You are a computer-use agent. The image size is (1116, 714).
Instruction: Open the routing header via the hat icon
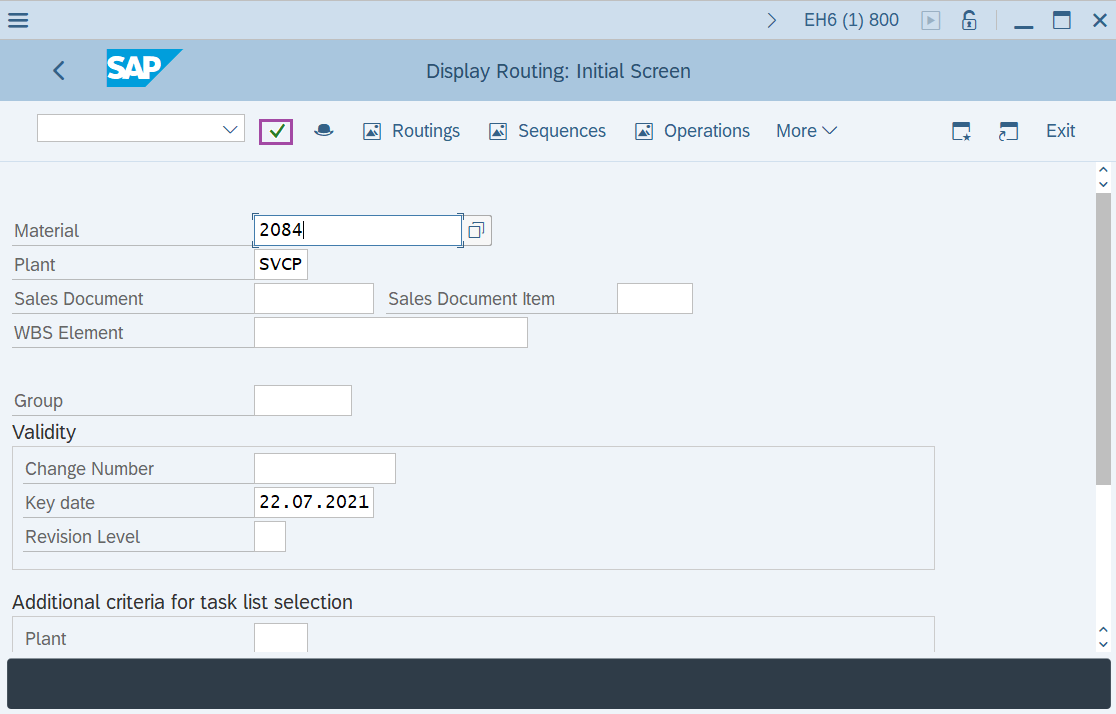(323, 131)
